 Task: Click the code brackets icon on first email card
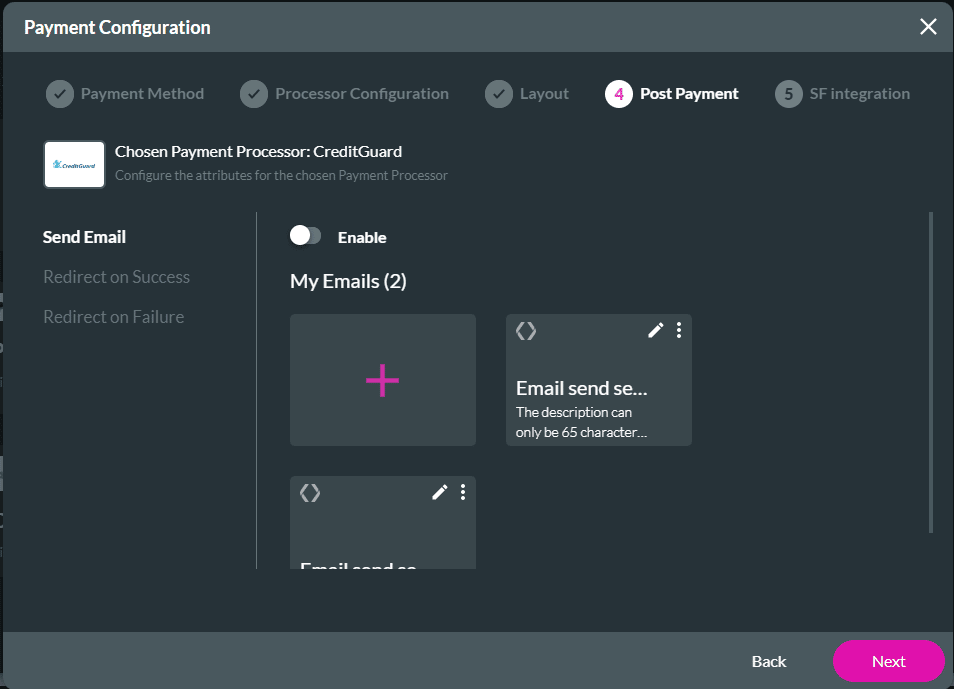(x=526, y=331)
